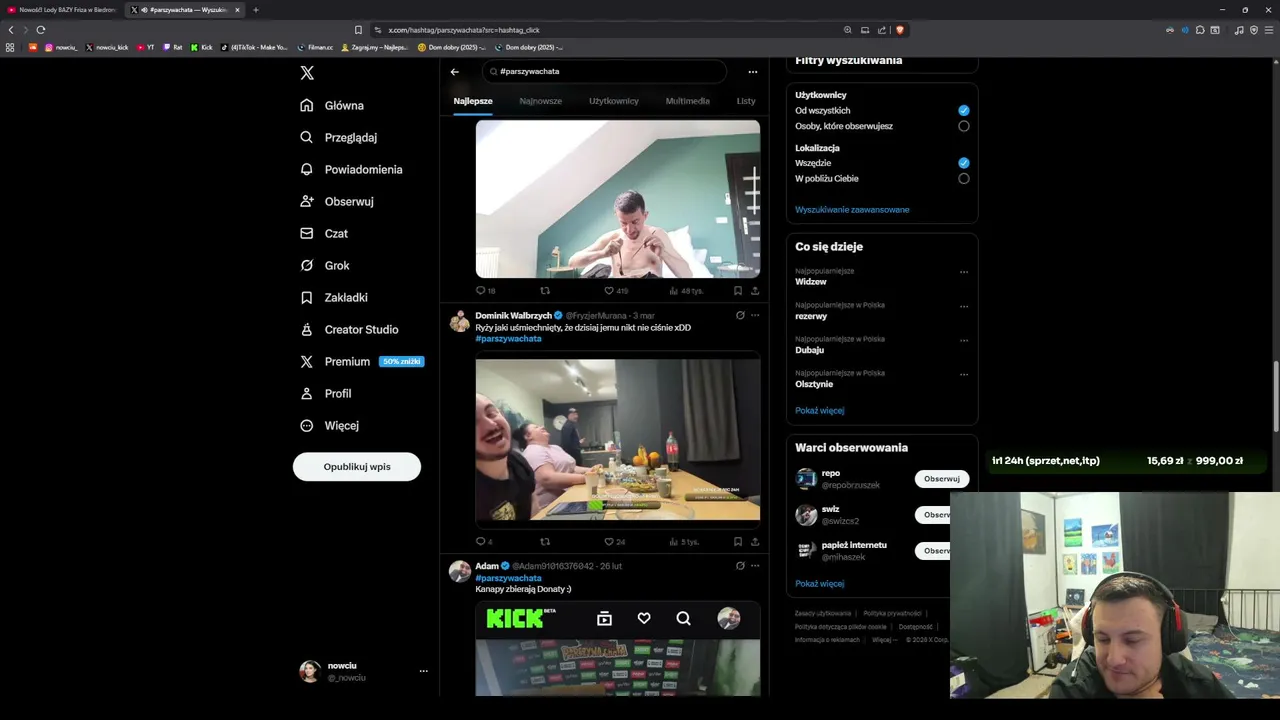Open Adam's profile avatar

coord(460,571)
